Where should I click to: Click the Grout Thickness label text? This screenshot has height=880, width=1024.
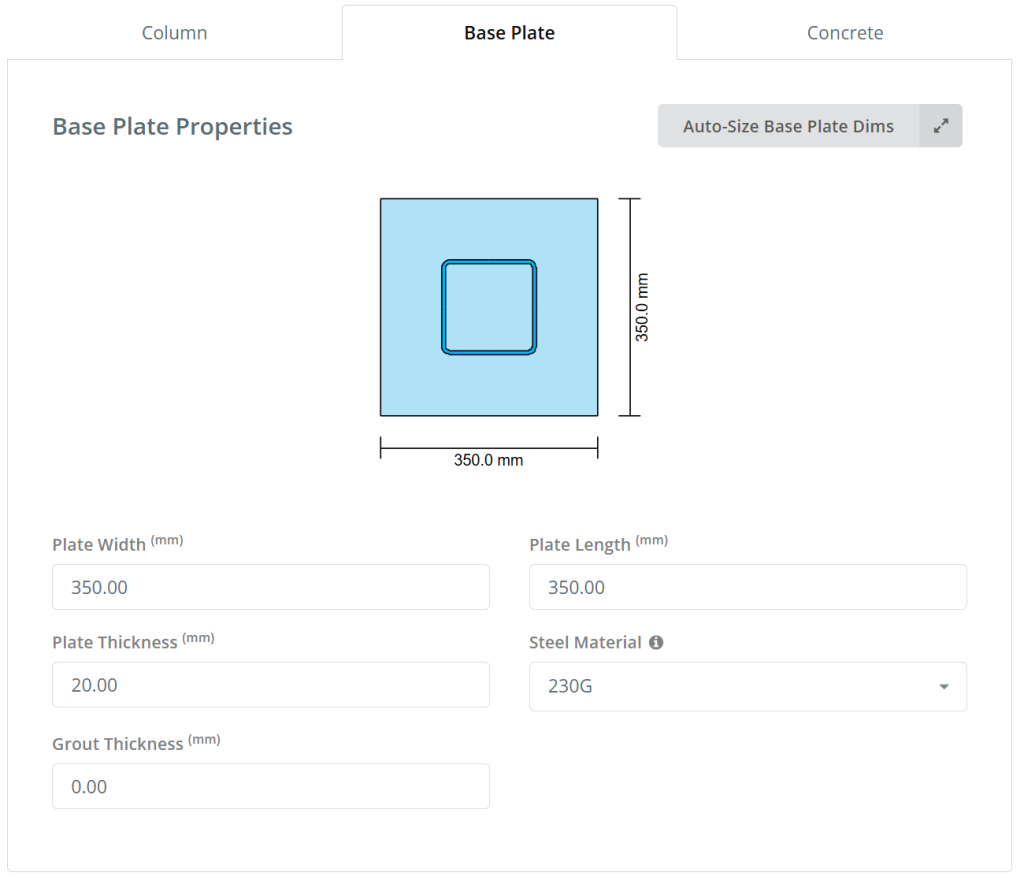pos(117,744)
